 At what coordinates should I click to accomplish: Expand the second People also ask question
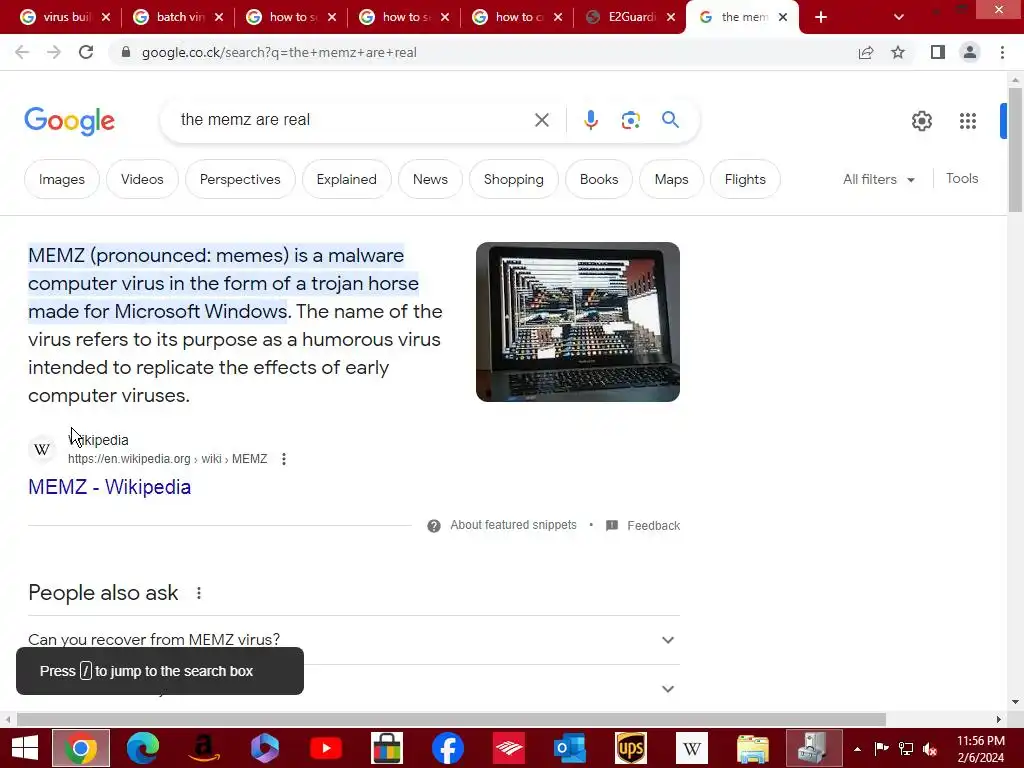point(353,688)
